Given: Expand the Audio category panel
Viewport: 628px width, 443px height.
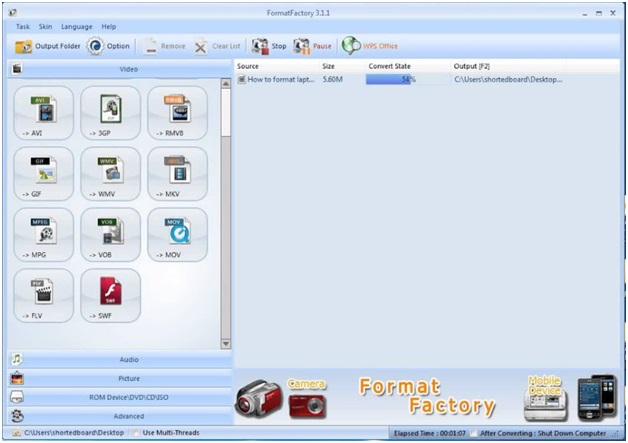Looking at the screenshot, I should coord(120,360).
